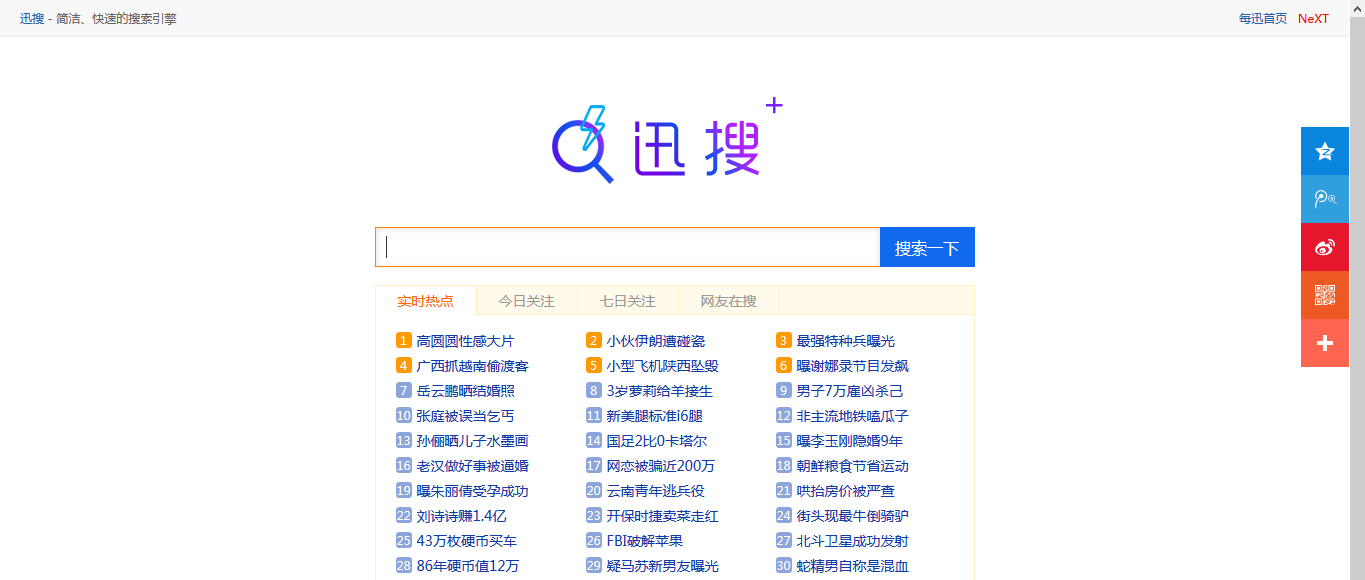
Task: Click the star favorites icon in sidebar
Action: tap(1324, 150)
